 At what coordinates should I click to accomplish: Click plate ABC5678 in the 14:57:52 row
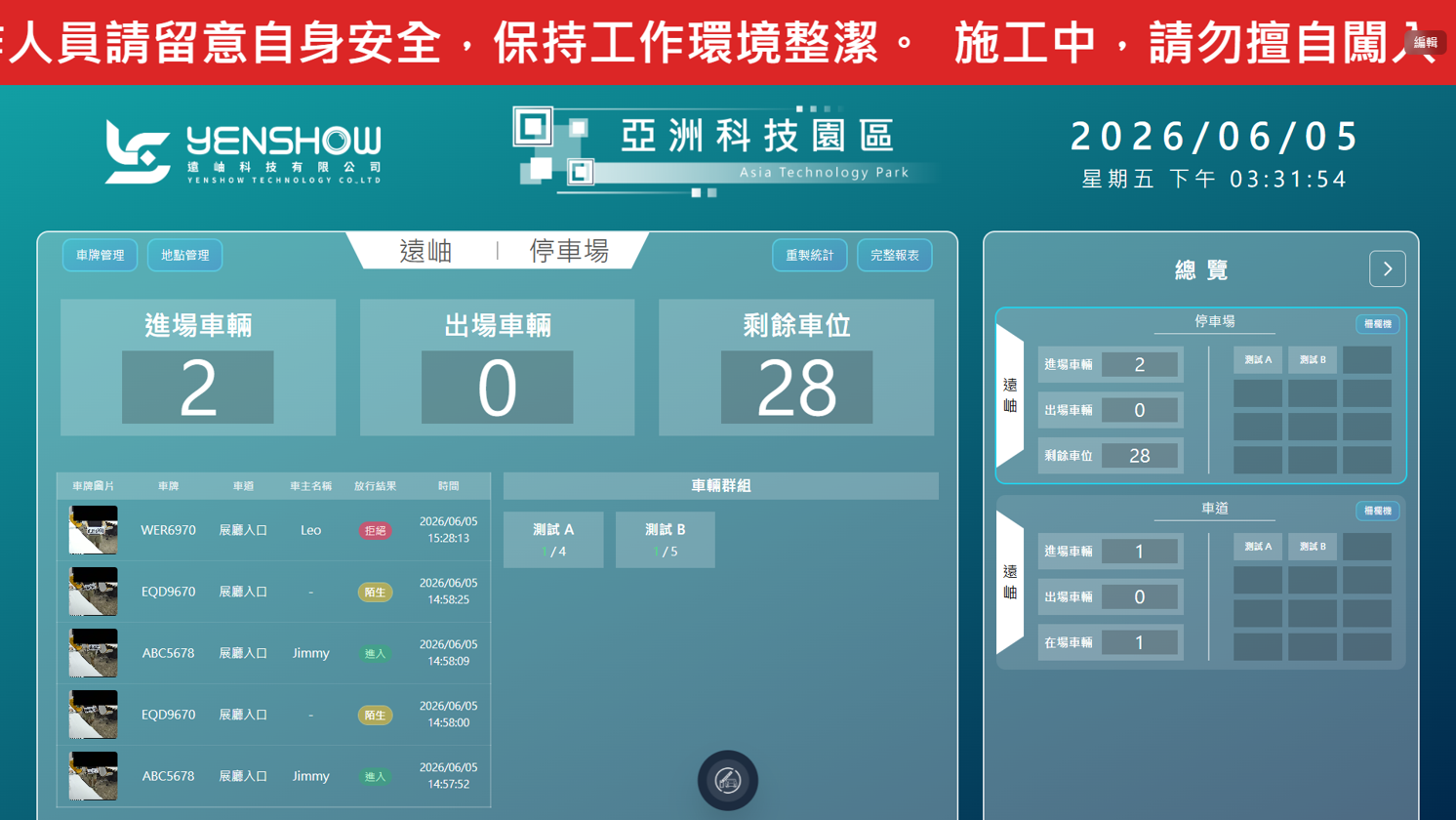coord(169,776)
